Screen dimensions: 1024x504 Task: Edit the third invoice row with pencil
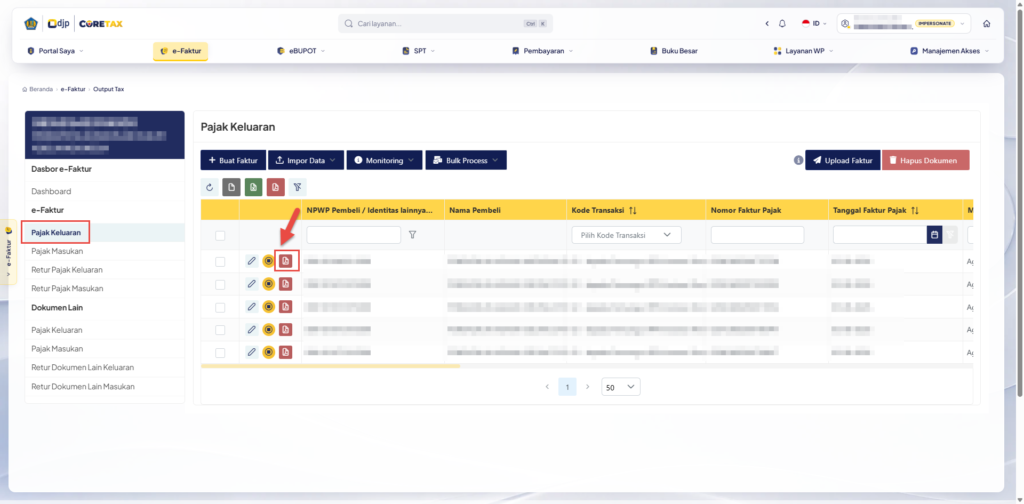[251, 307]
